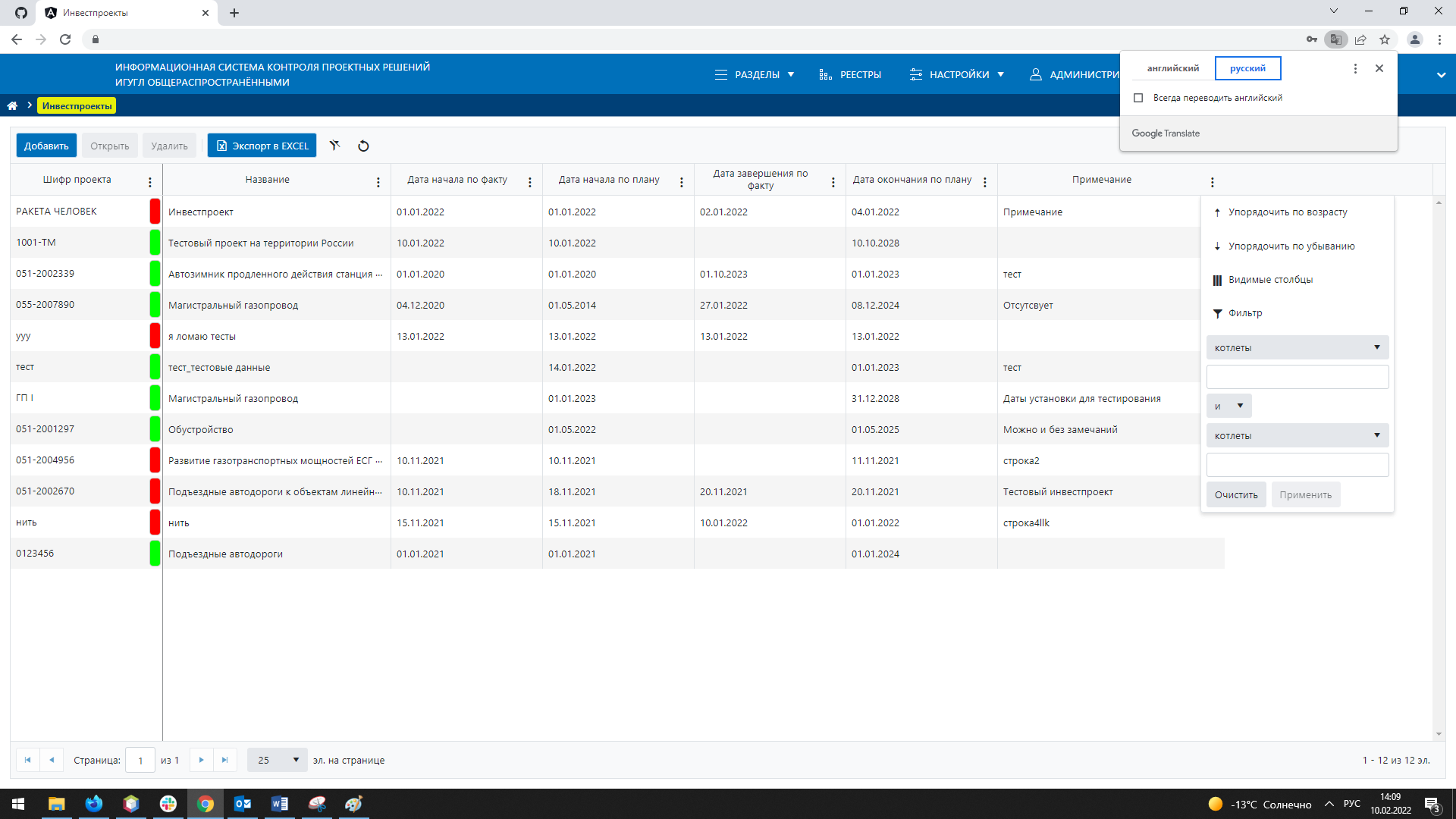The width and height of the screenshot is (1456, 819).
Task: Open Word from the Windows taskbar
Action: [x=279, y=804]
